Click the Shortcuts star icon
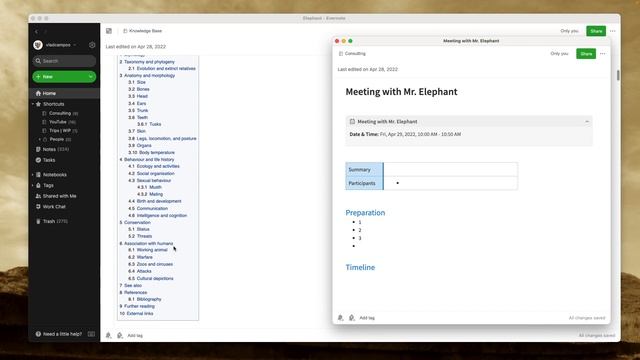640x360 pixels. pyautogui.click(x=38, y=104)
